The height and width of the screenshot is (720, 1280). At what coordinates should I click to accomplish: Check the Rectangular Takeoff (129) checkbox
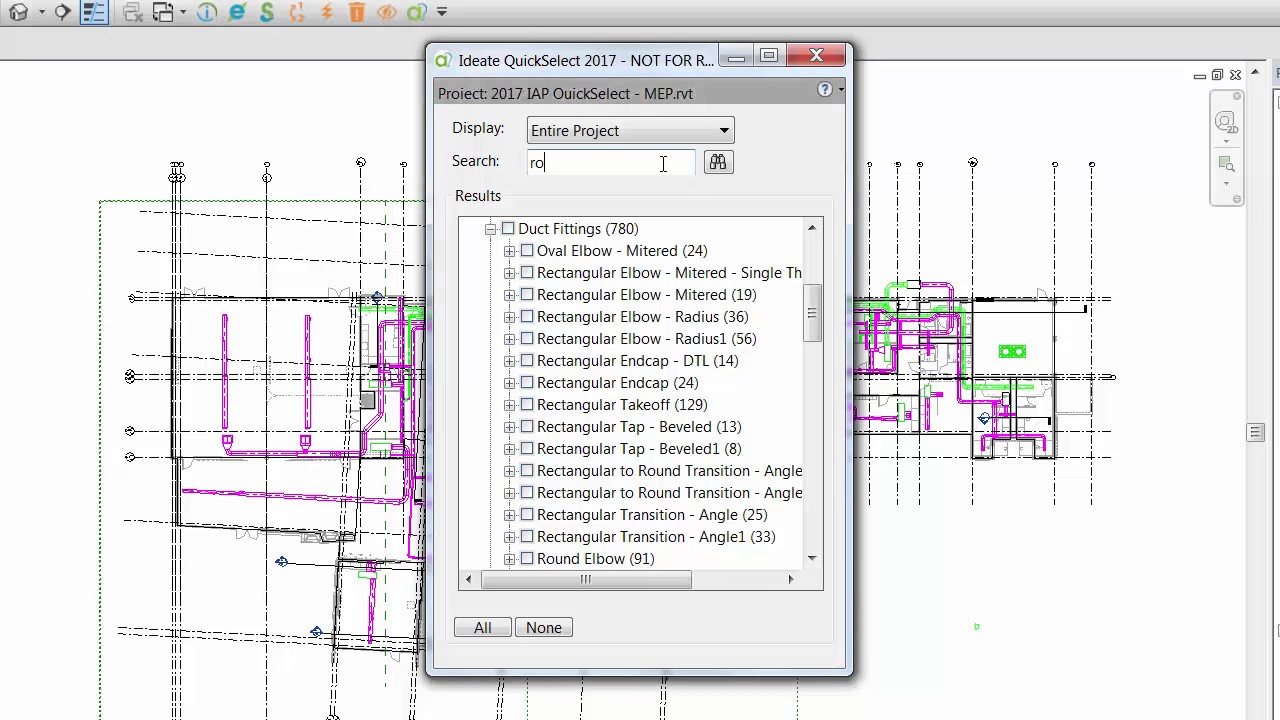527,405
